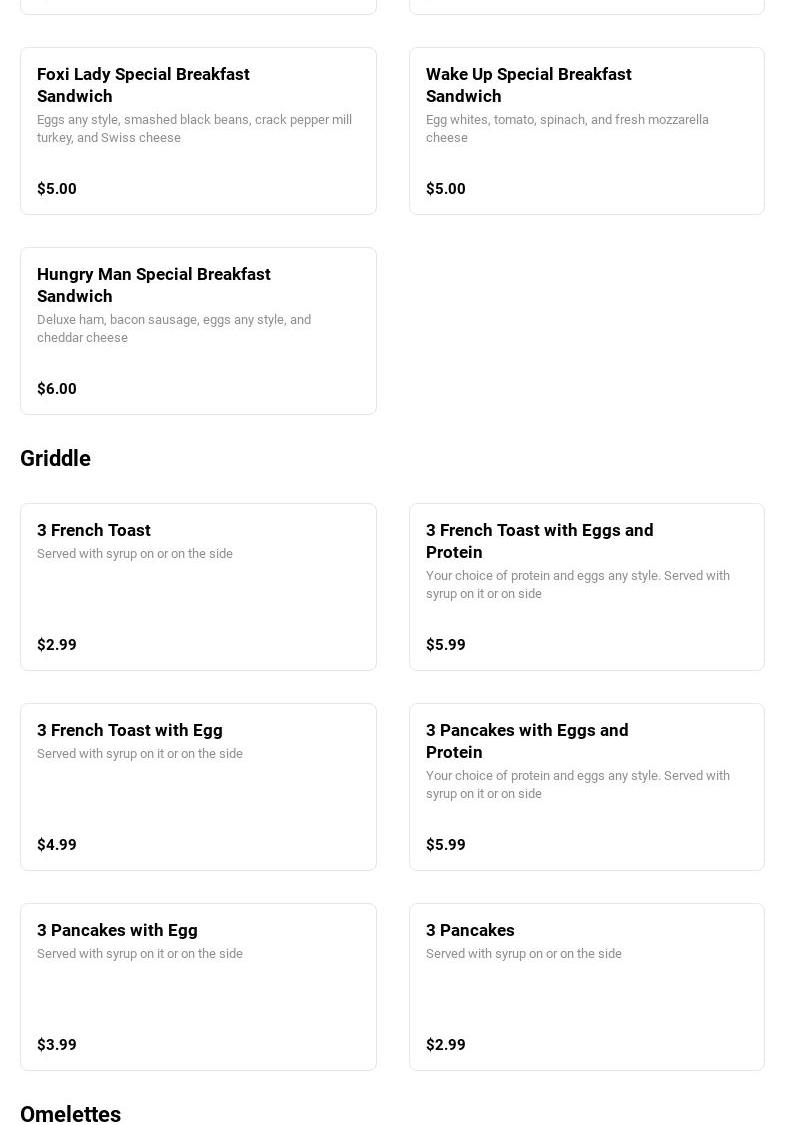Open Hungry Man Special Breakfast Sandwich
The height and width of the screenshot is (1125, 785).
click(x=153, y=285)
